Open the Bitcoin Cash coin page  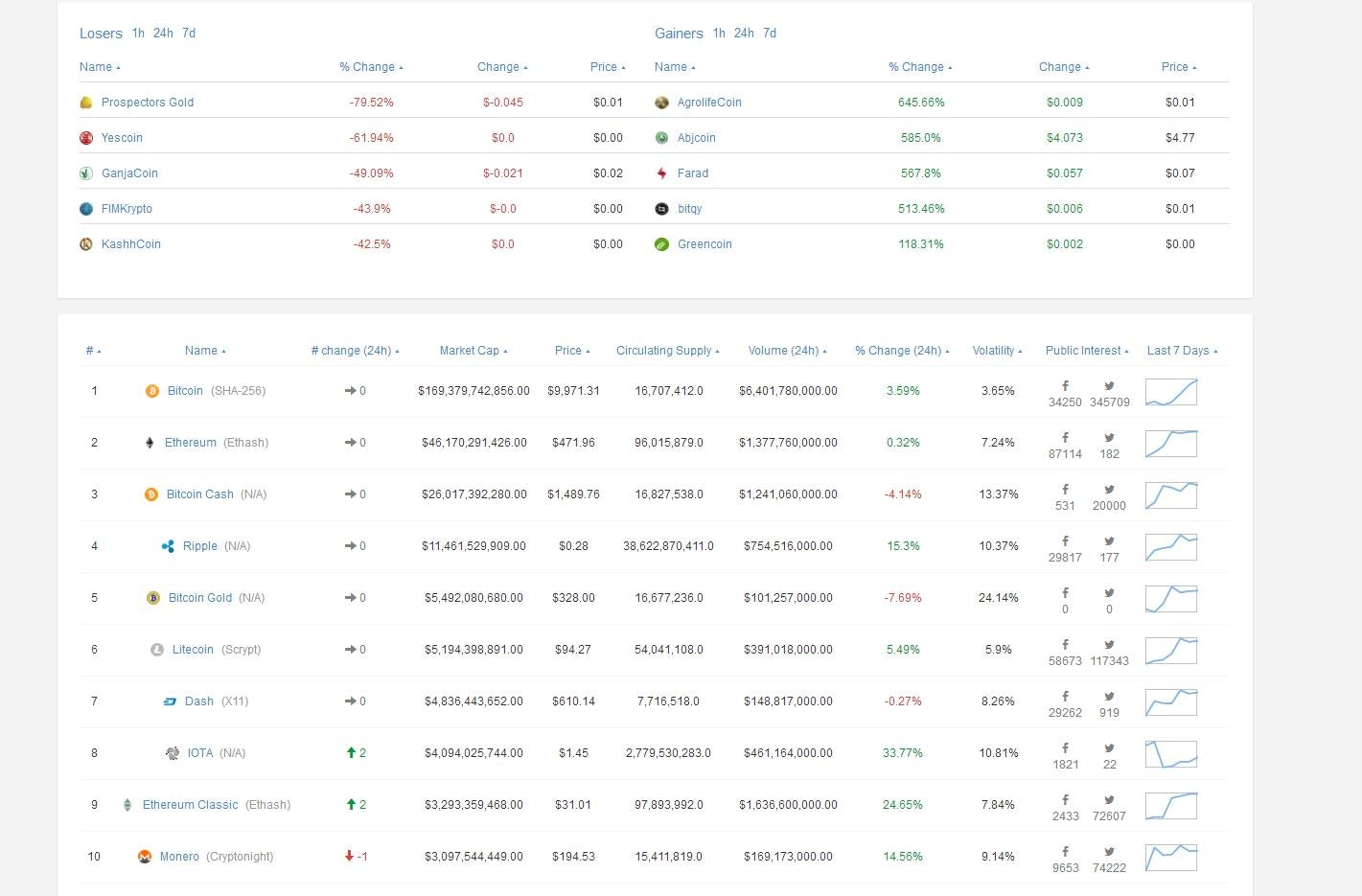pyautogui.click(x=199, y=494)
